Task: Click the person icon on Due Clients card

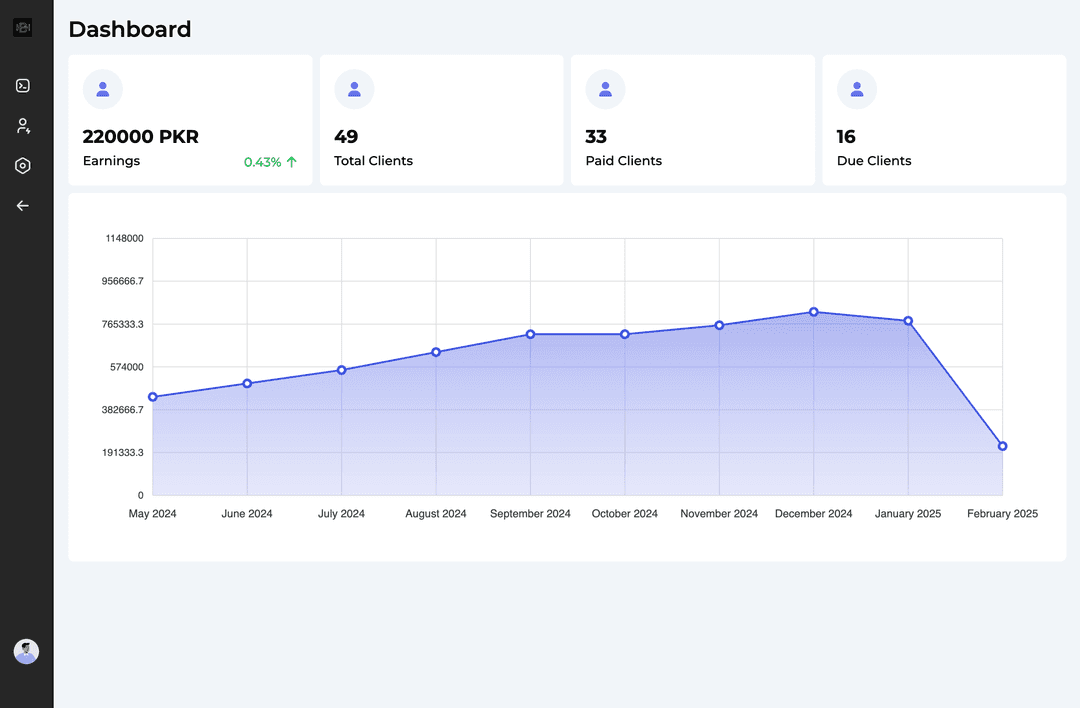Action: pyautogui.click(x=857, y=89)
